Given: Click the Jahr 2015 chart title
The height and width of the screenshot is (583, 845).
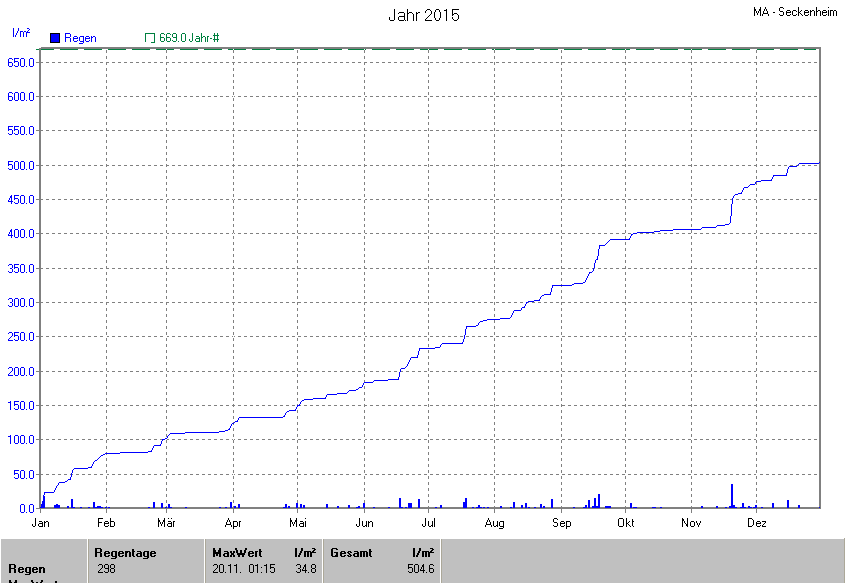Looking at the screenshot, I should [x=423, y=16].
